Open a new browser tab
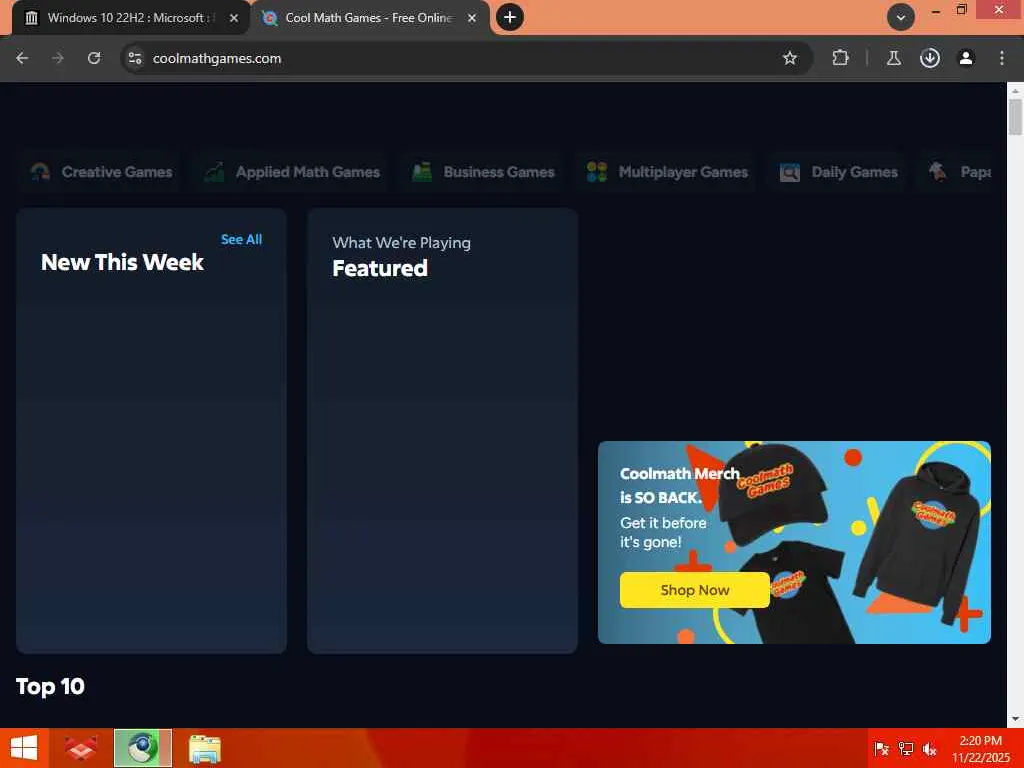The height and width of the screenshot is (768, 1024). [x=509, y=17]
